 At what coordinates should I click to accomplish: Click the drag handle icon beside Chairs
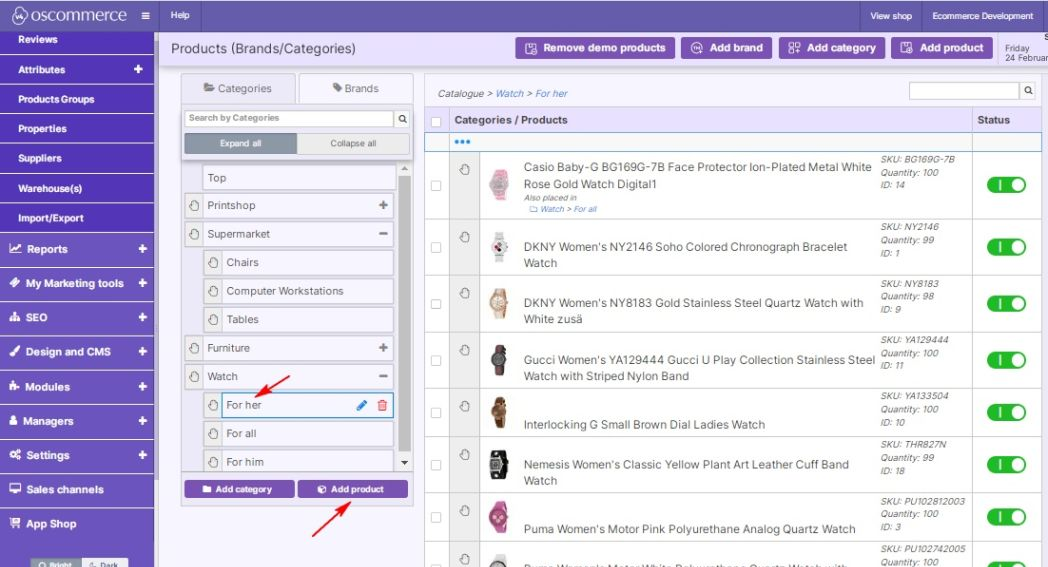click(x=213, y=263)
